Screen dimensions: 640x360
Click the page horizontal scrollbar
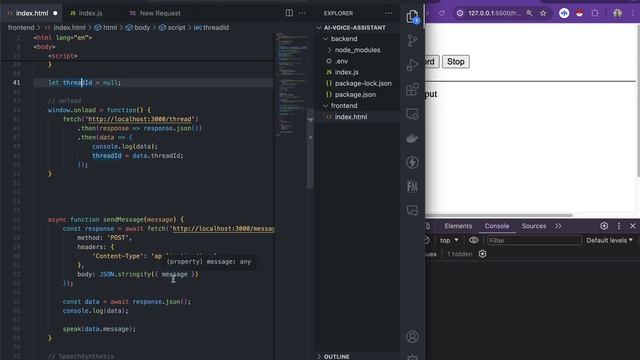coord(499,216)
